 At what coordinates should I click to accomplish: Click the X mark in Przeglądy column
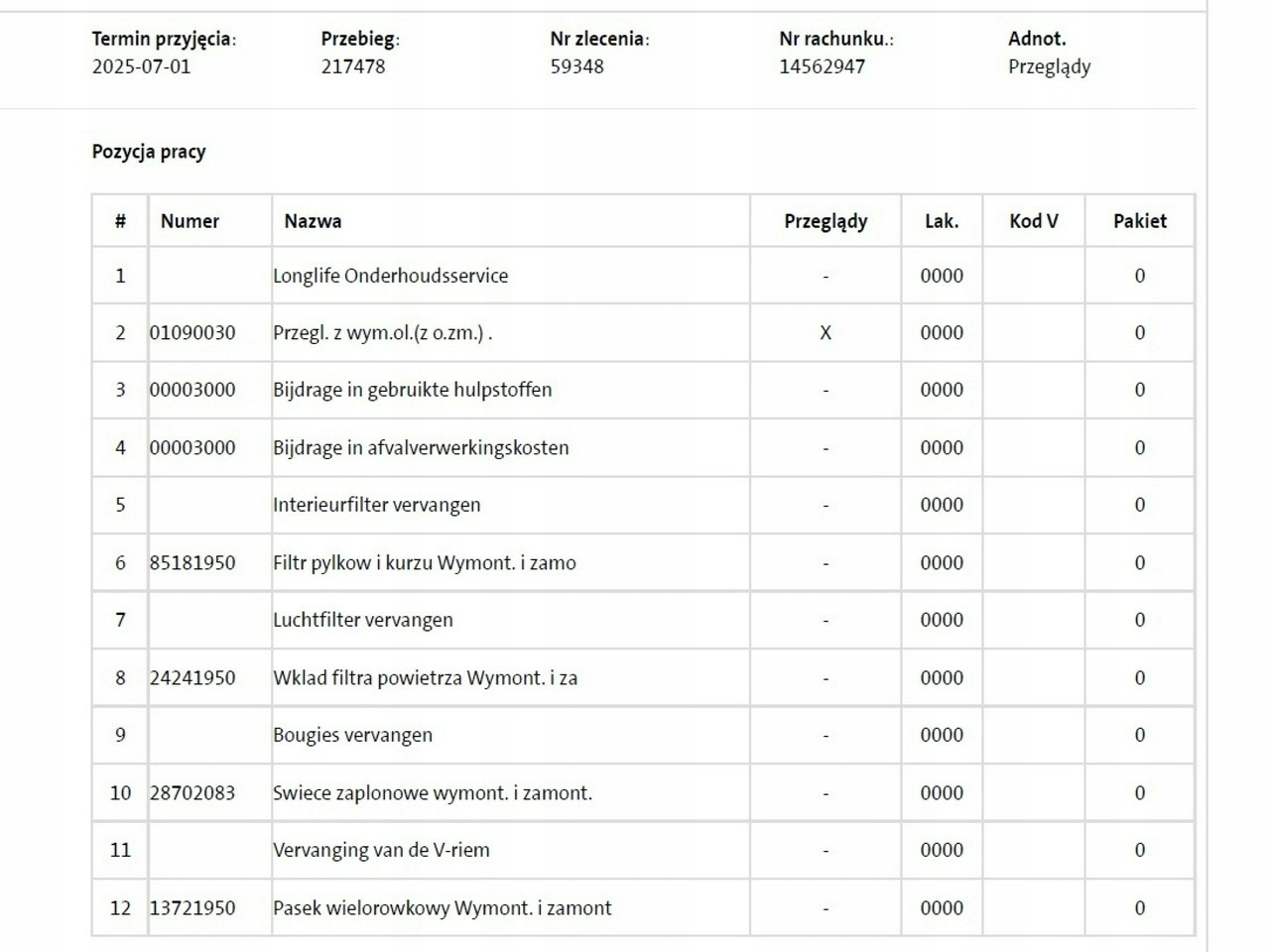(x=825, y=333)
